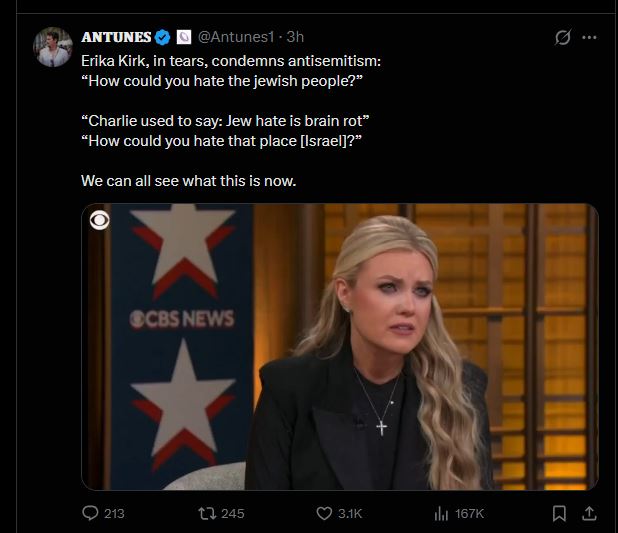Open the @Antunes1 handle link

[x=236, y=37]
